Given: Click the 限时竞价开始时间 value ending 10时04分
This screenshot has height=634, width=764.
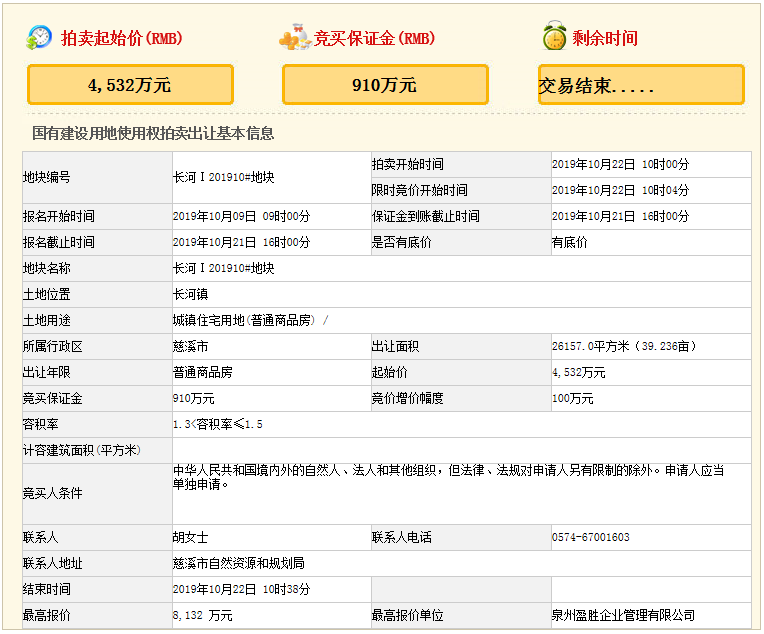Looking at the screenshot, I should (620, 190).
